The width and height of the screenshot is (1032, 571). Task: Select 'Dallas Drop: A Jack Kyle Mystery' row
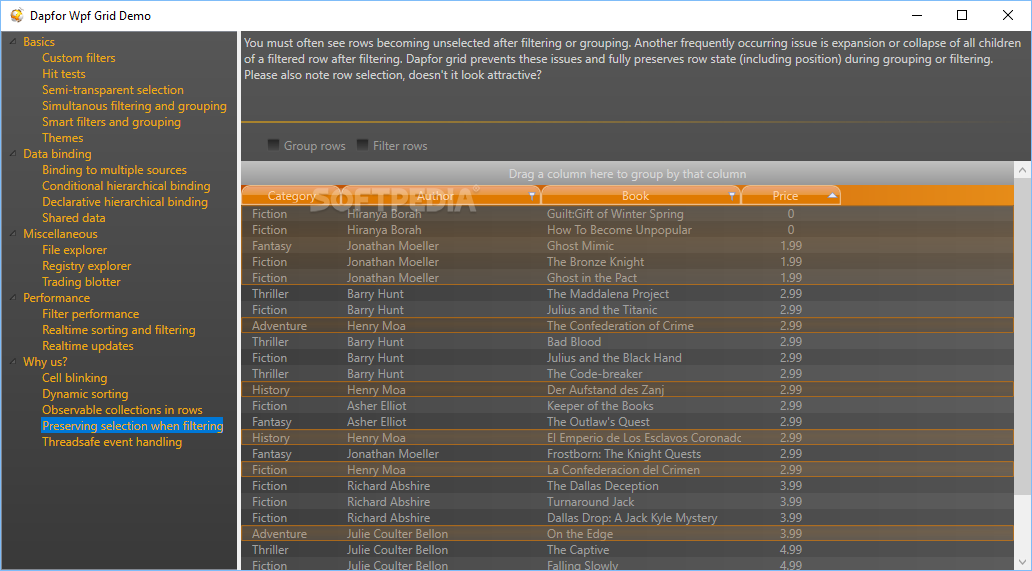[627, 518]
